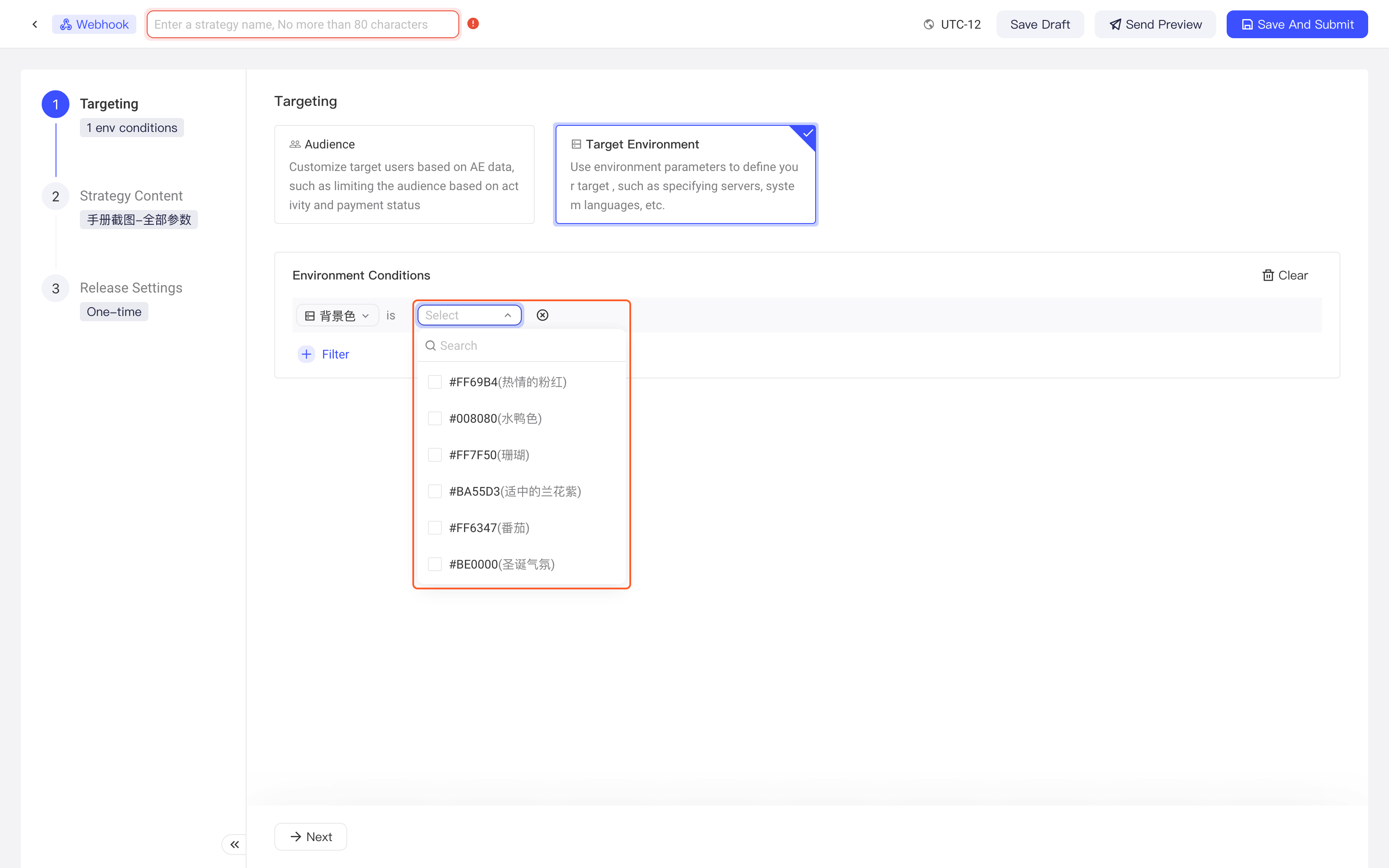Click the red error warning icon

[x=473, y=23]
